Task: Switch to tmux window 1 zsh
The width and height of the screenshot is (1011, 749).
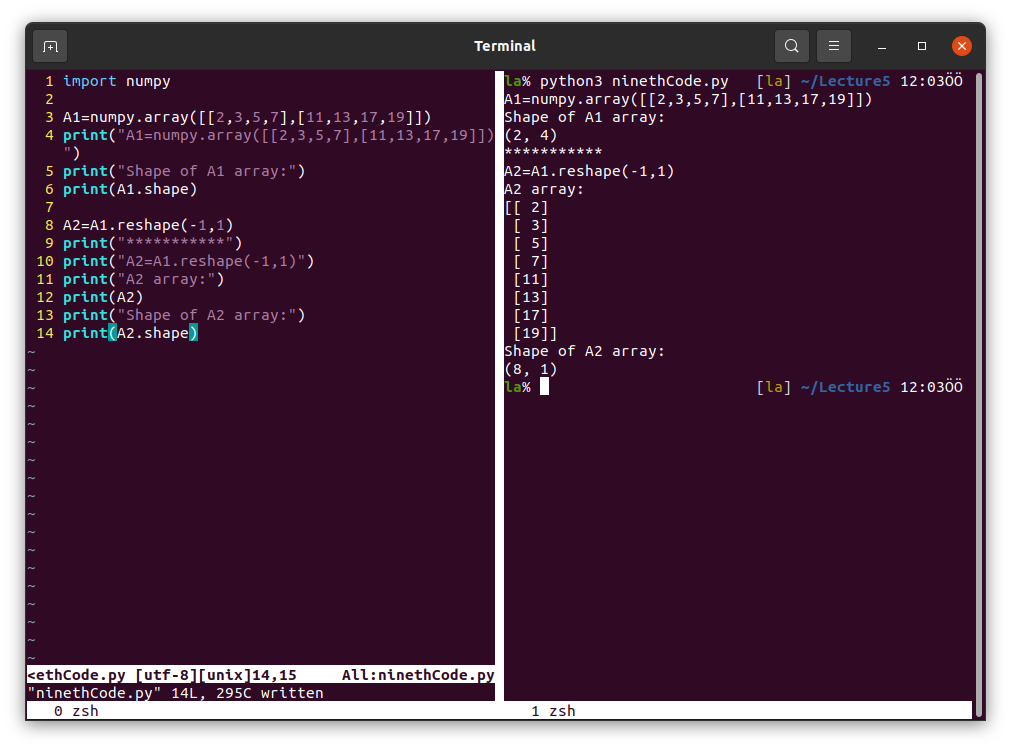Action: (553, 711)
